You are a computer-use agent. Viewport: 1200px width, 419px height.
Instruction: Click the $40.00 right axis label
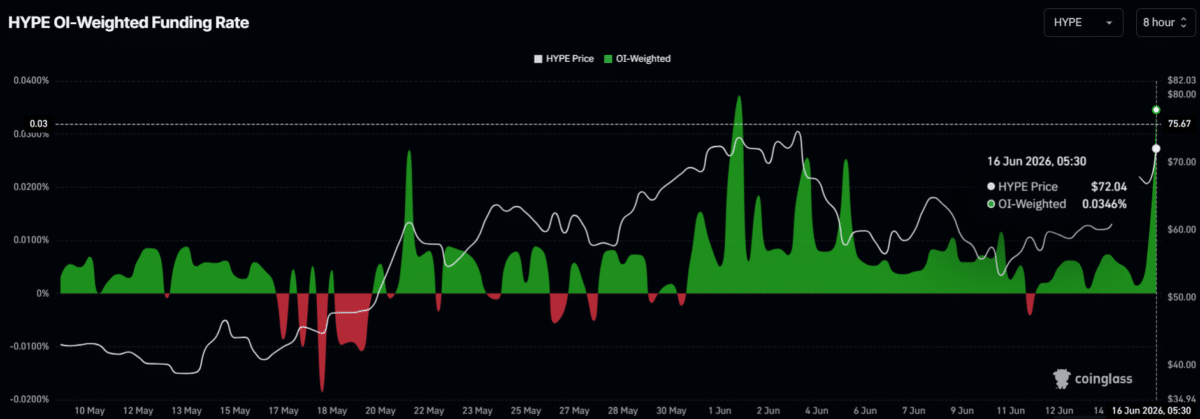pos(1181,366)
